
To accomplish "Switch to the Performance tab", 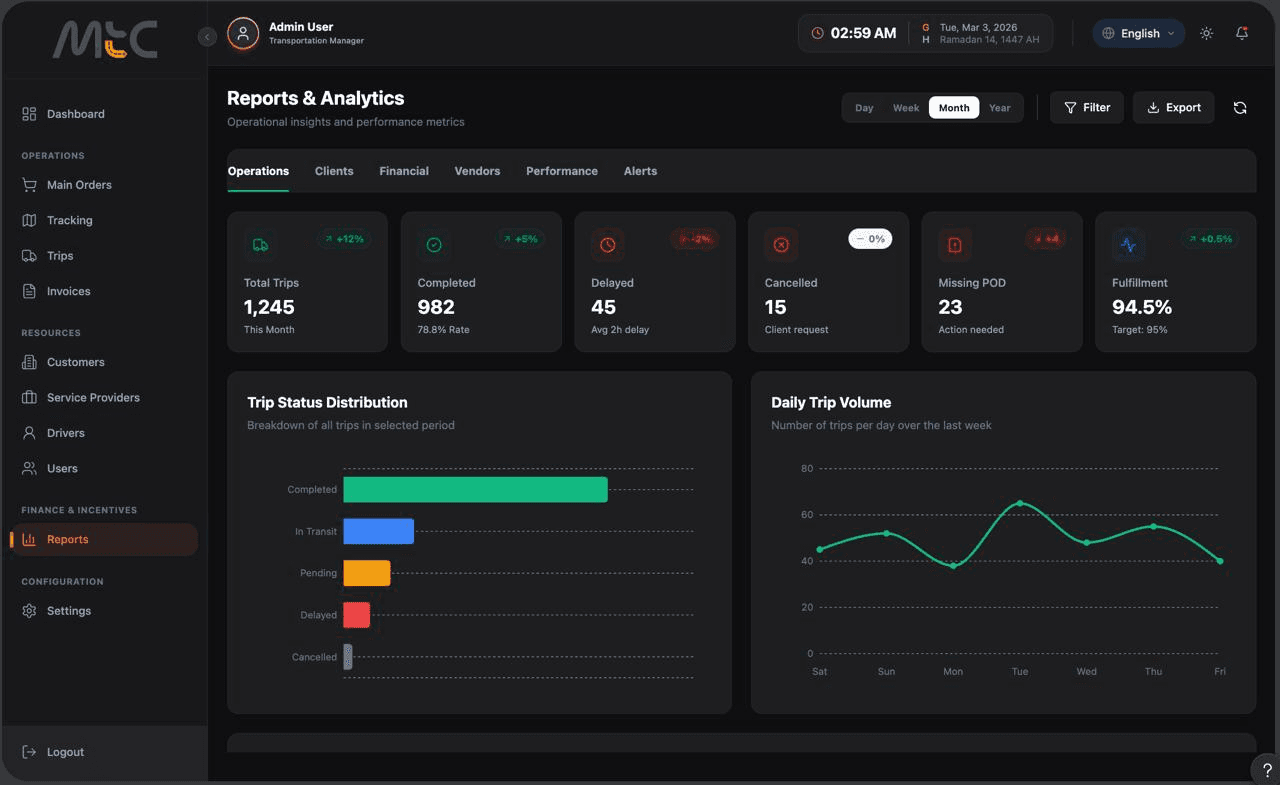I will [562, 171].
